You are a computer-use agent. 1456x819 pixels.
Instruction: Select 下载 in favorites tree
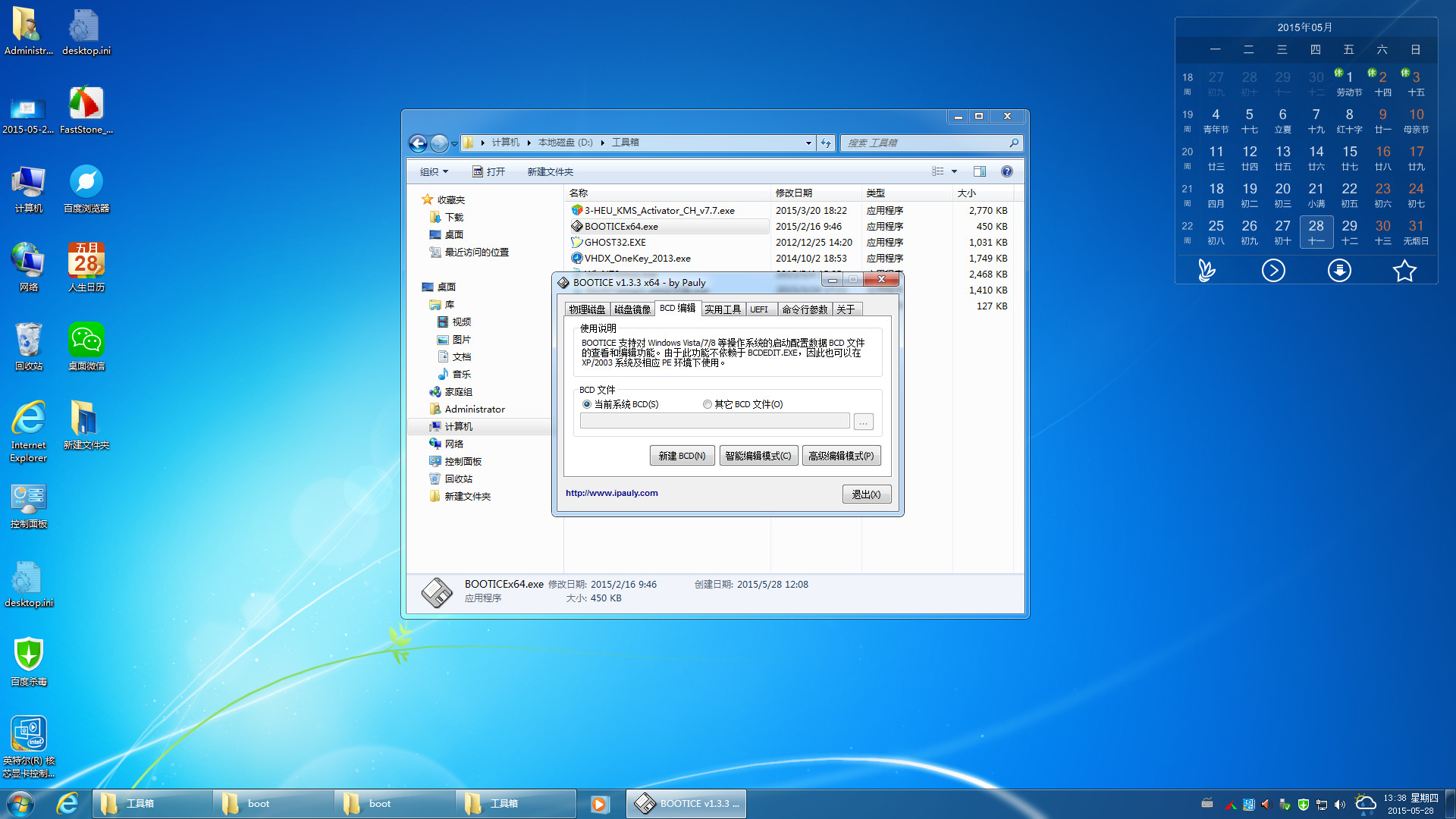coord(453,217)
